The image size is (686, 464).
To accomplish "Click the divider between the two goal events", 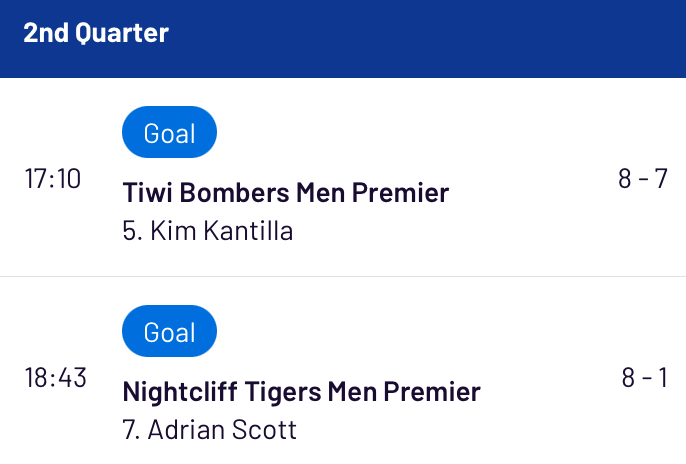I will click(x=343, y=276).
